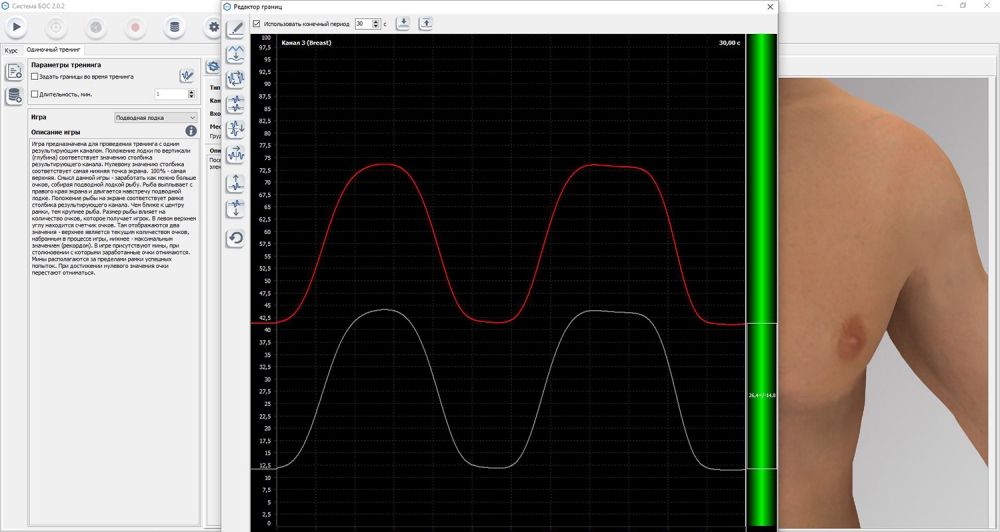Switch to the 'Курс' tab

tap(11, 50)
